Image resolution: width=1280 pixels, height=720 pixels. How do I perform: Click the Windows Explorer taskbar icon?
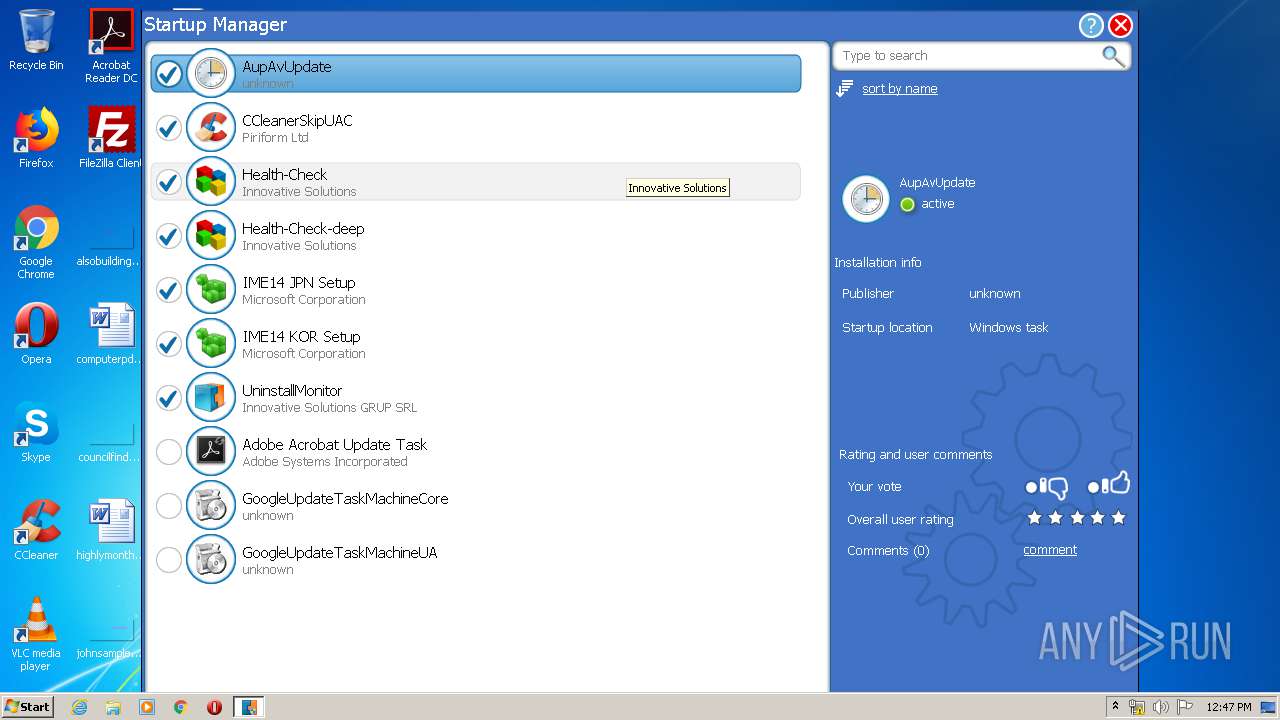113,707
